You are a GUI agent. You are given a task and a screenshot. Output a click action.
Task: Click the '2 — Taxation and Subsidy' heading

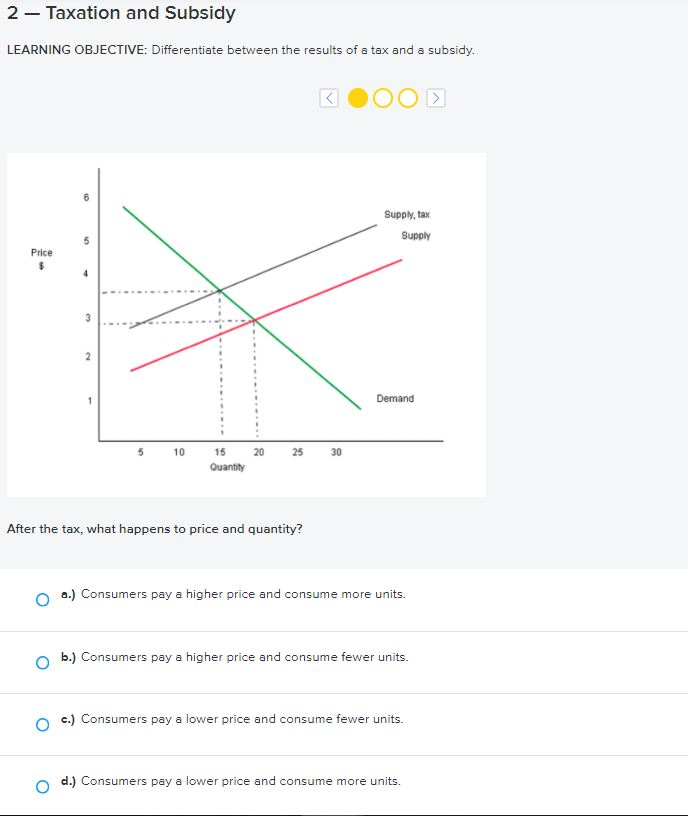pyautogui.click(x=121, y=12)
